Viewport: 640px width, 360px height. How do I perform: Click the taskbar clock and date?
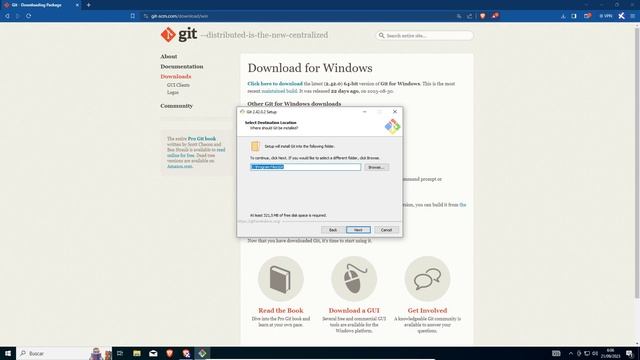[x=610, y=353]
